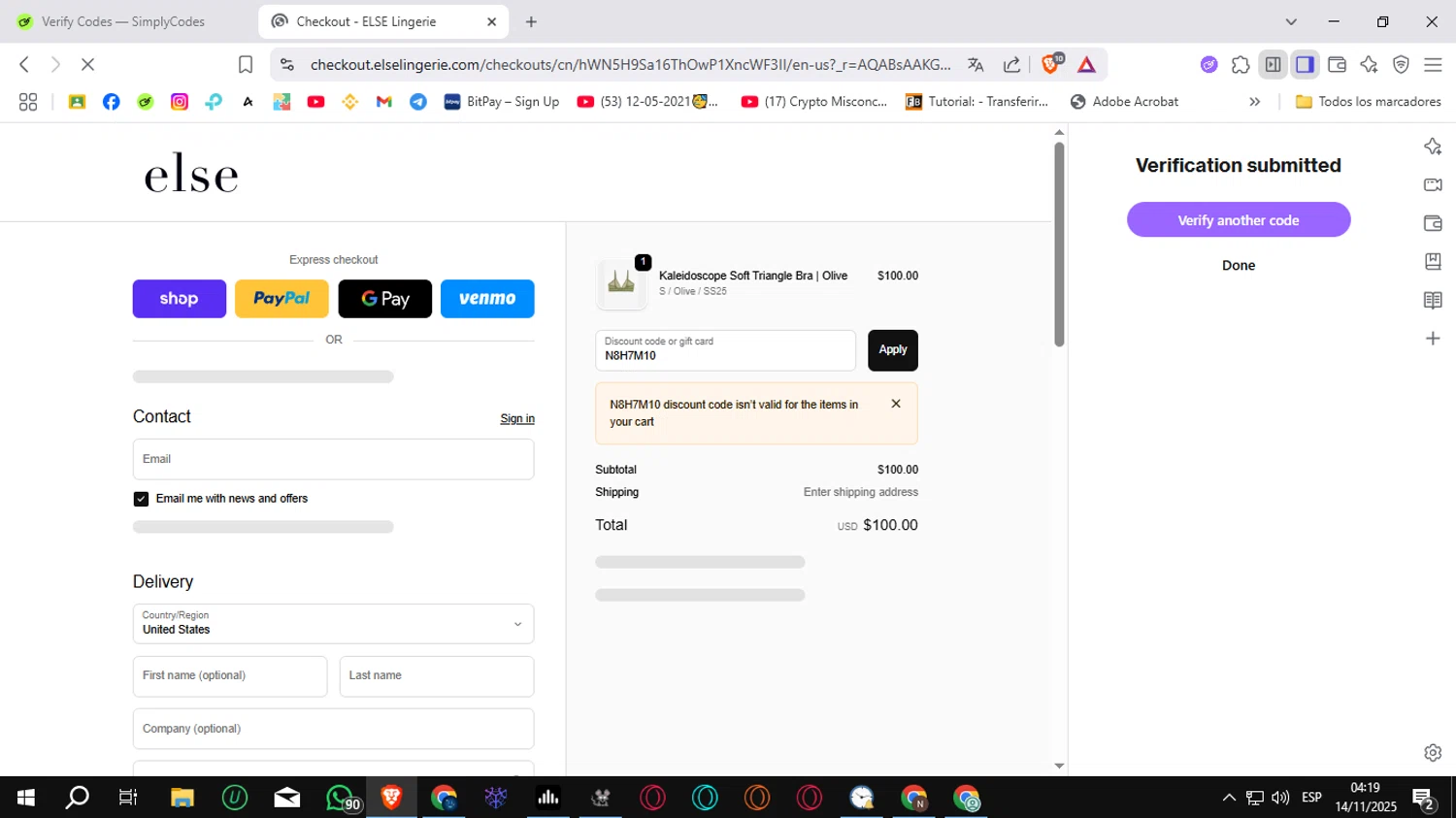This screenshot has height=818, width=1456.
Task: Open a new browser tab
Action: 531,21
